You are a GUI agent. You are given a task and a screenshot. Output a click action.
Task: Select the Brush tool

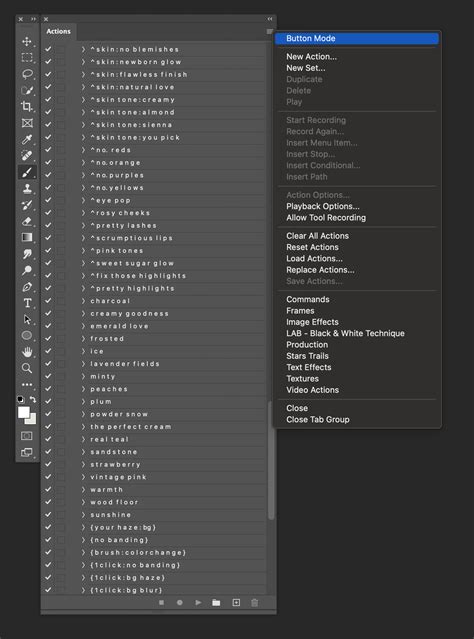coord(27,172)
